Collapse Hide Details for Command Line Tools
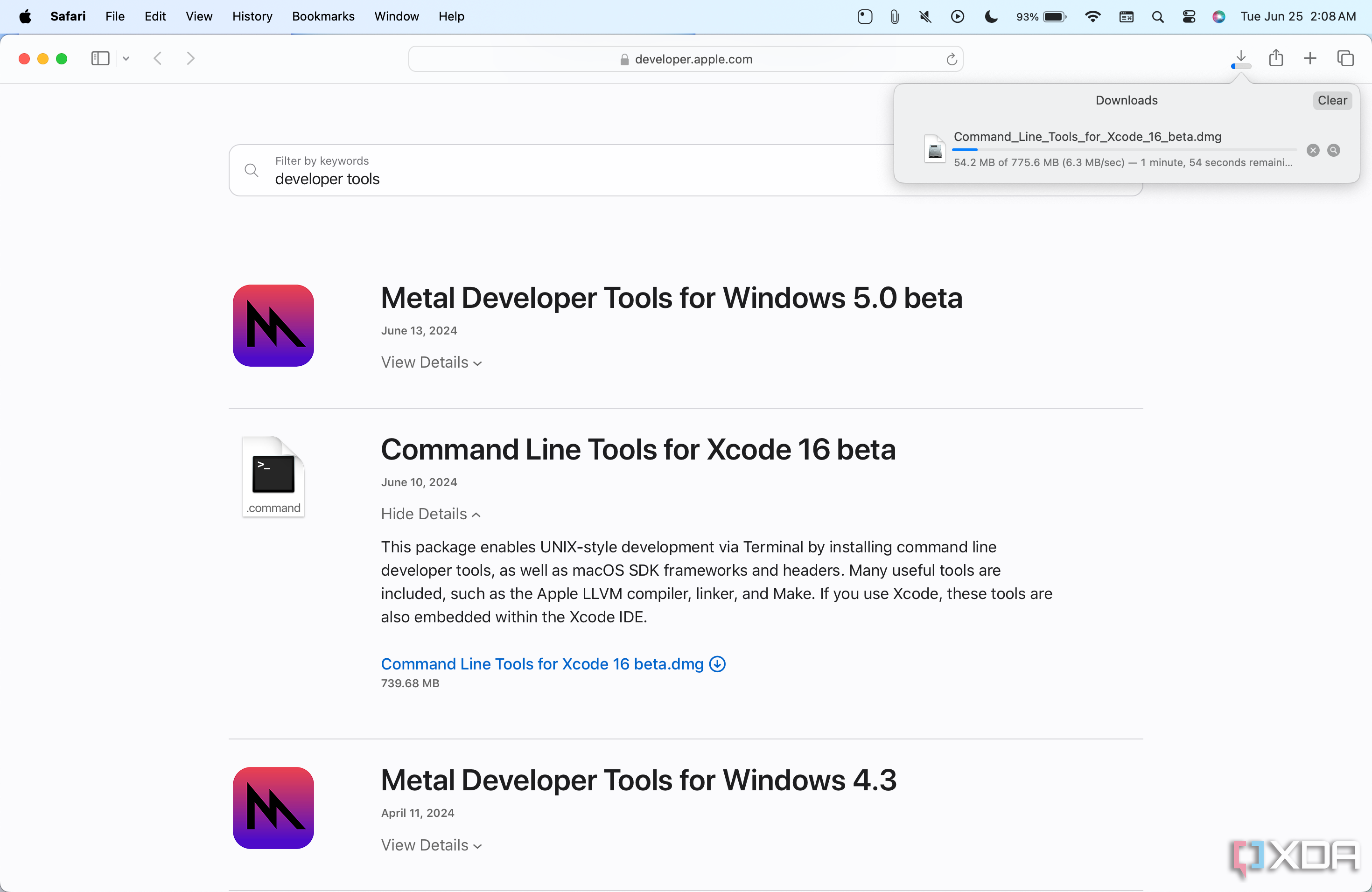The width and height of the screenshot is (1372, 892). 431,514
